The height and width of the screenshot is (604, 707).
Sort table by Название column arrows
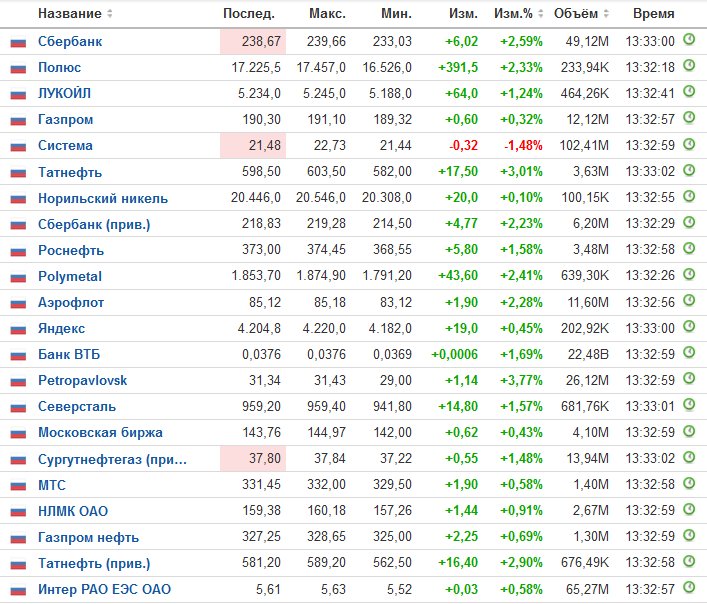coord(110,14)
